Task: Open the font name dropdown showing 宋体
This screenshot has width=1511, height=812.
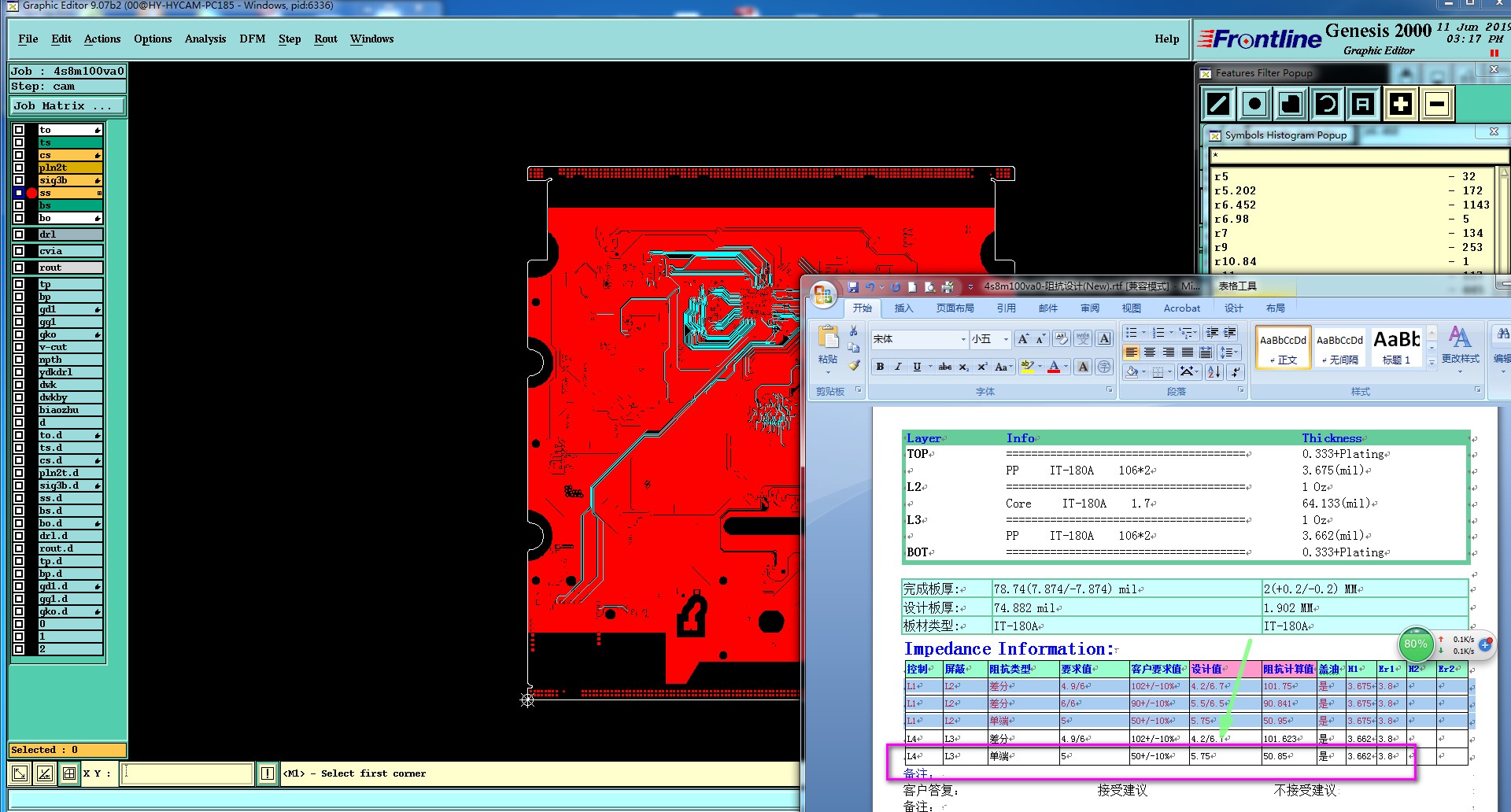Action: (963, 339)
